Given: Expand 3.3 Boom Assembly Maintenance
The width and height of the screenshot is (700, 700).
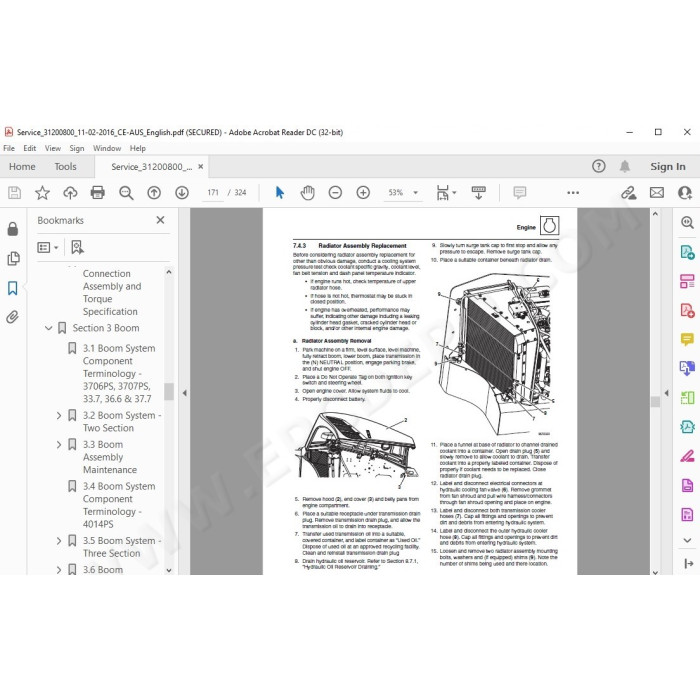Looking at the screenshot, I should 58,445.
